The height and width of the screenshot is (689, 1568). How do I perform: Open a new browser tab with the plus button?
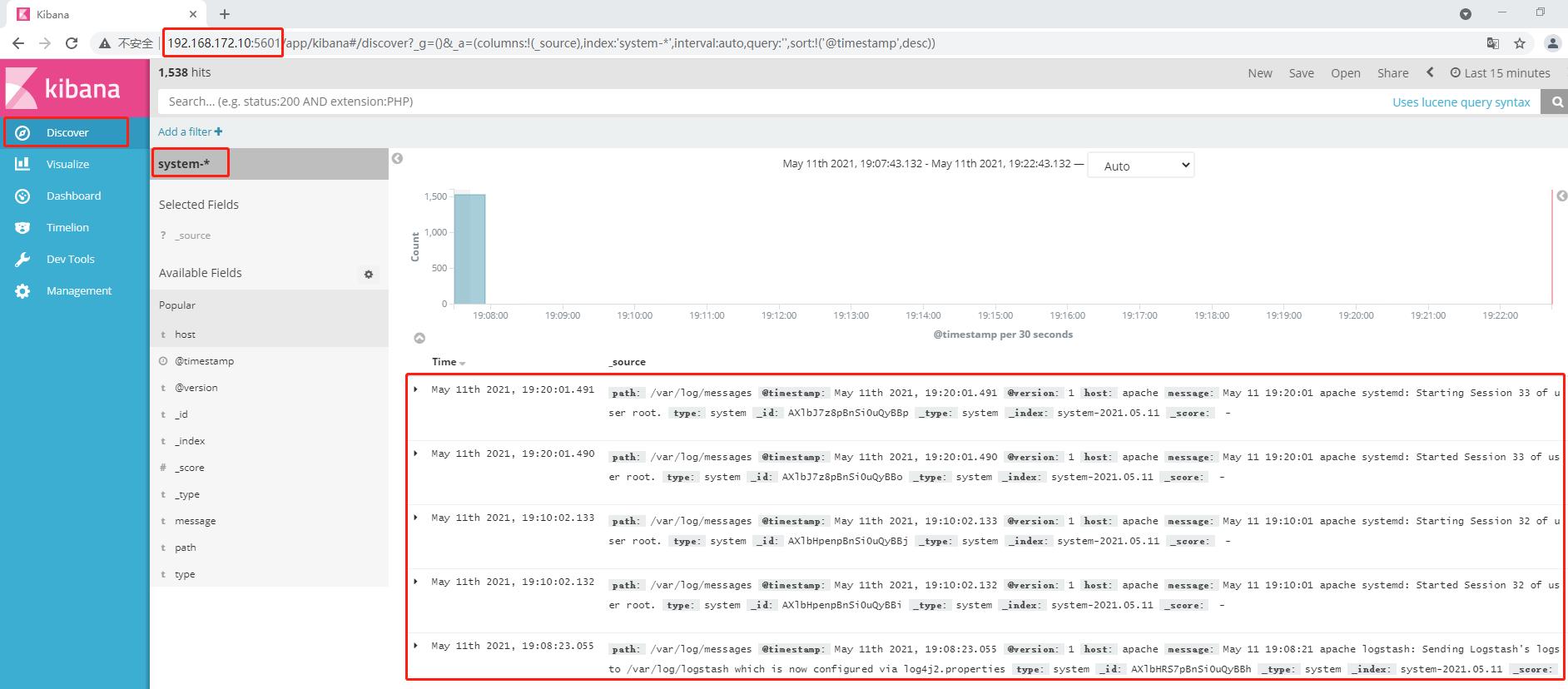point(225,14)
